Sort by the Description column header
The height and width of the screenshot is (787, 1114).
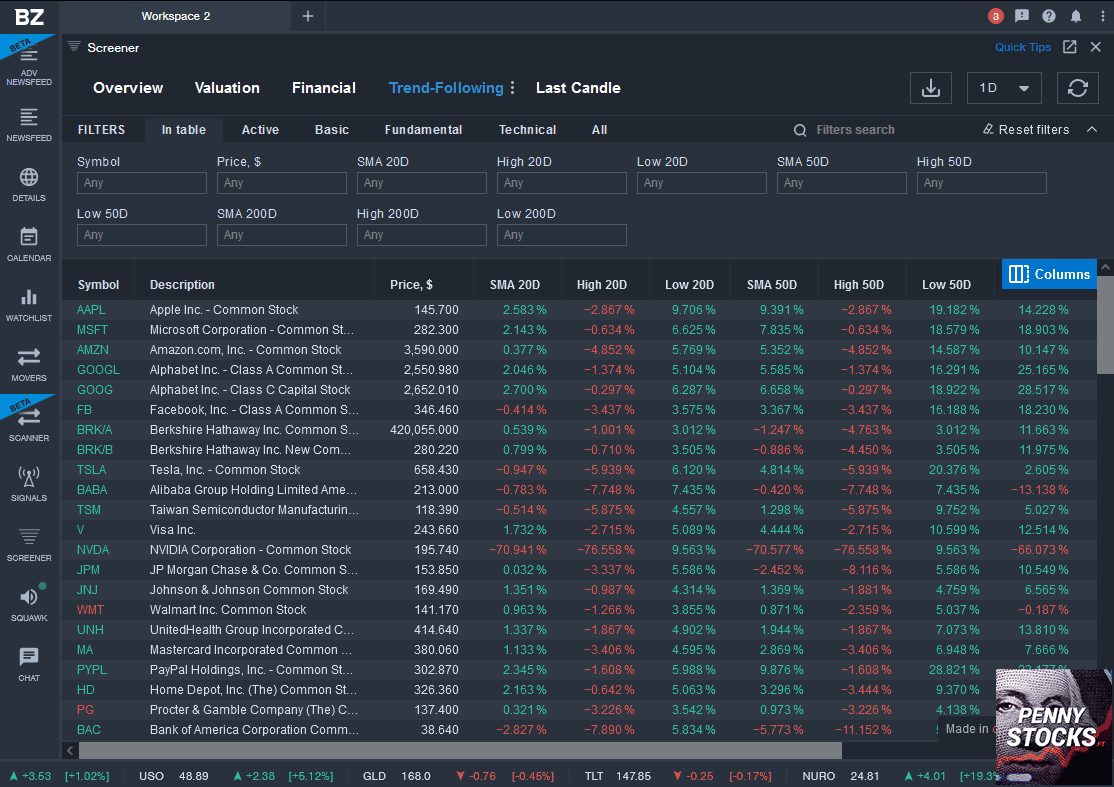182,285
